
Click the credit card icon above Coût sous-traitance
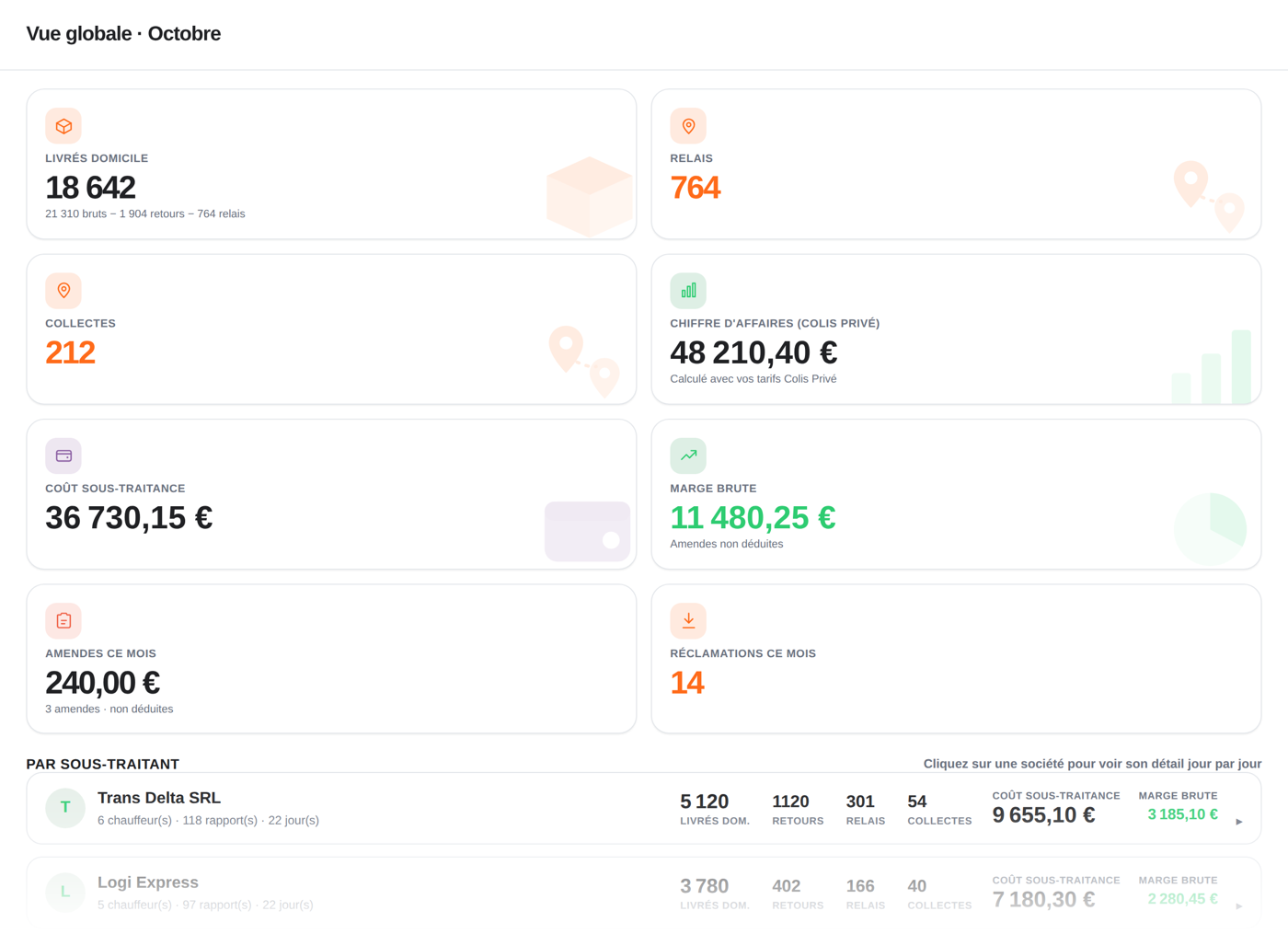(63, 455)
